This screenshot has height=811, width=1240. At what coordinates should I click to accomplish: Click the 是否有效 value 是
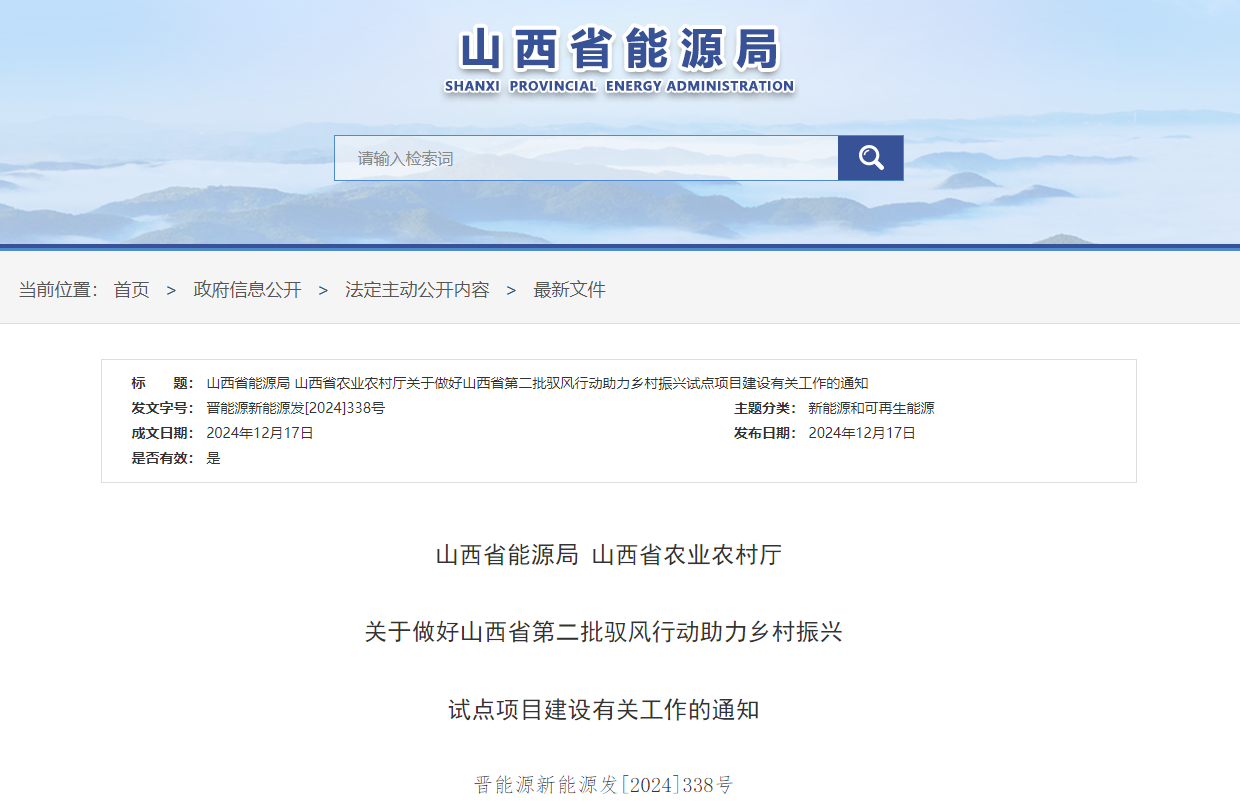[x=213, y=458]
